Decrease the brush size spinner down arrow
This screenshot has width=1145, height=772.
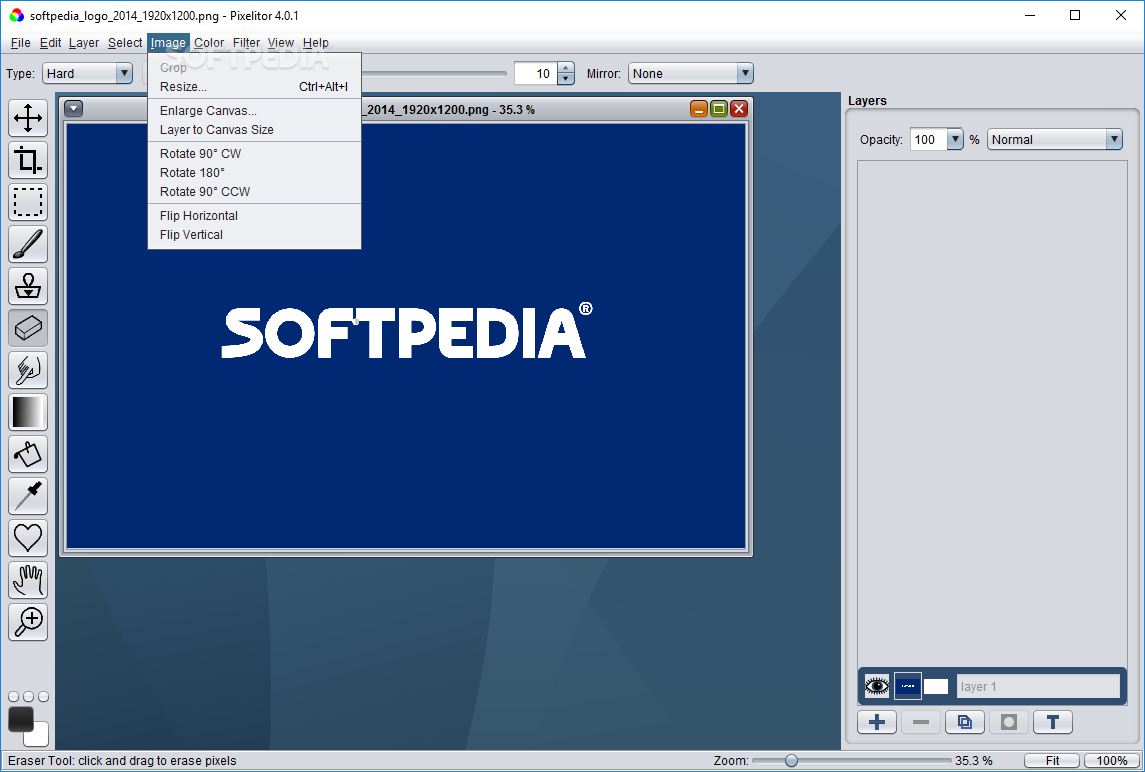point(566,78)
